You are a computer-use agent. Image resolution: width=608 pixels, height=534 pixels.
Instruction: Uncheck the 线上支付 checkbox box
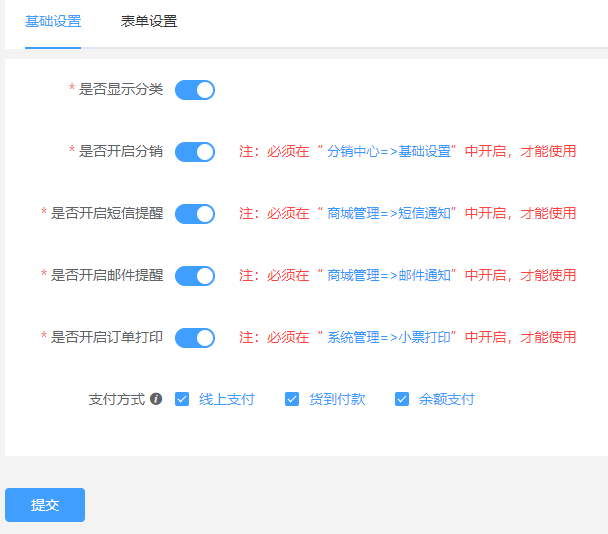coord(182,400)
